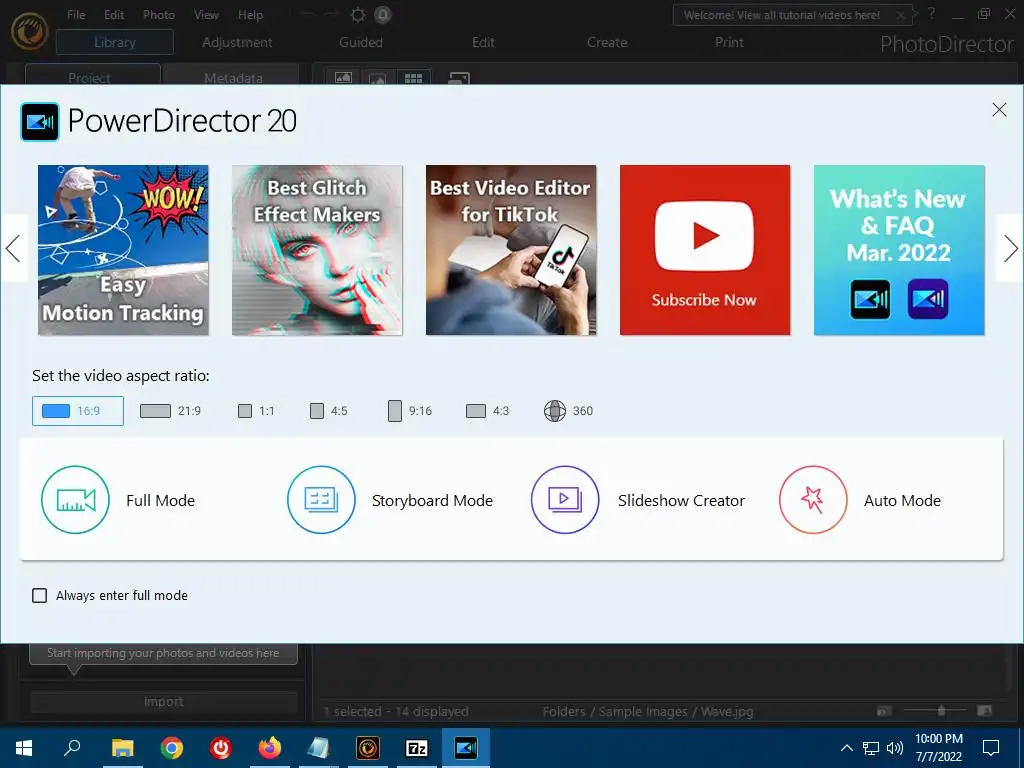This screenshot has width=1024, height=768.
Task: Open 7-Zip from the taskbar
Action: click(417, 748)
